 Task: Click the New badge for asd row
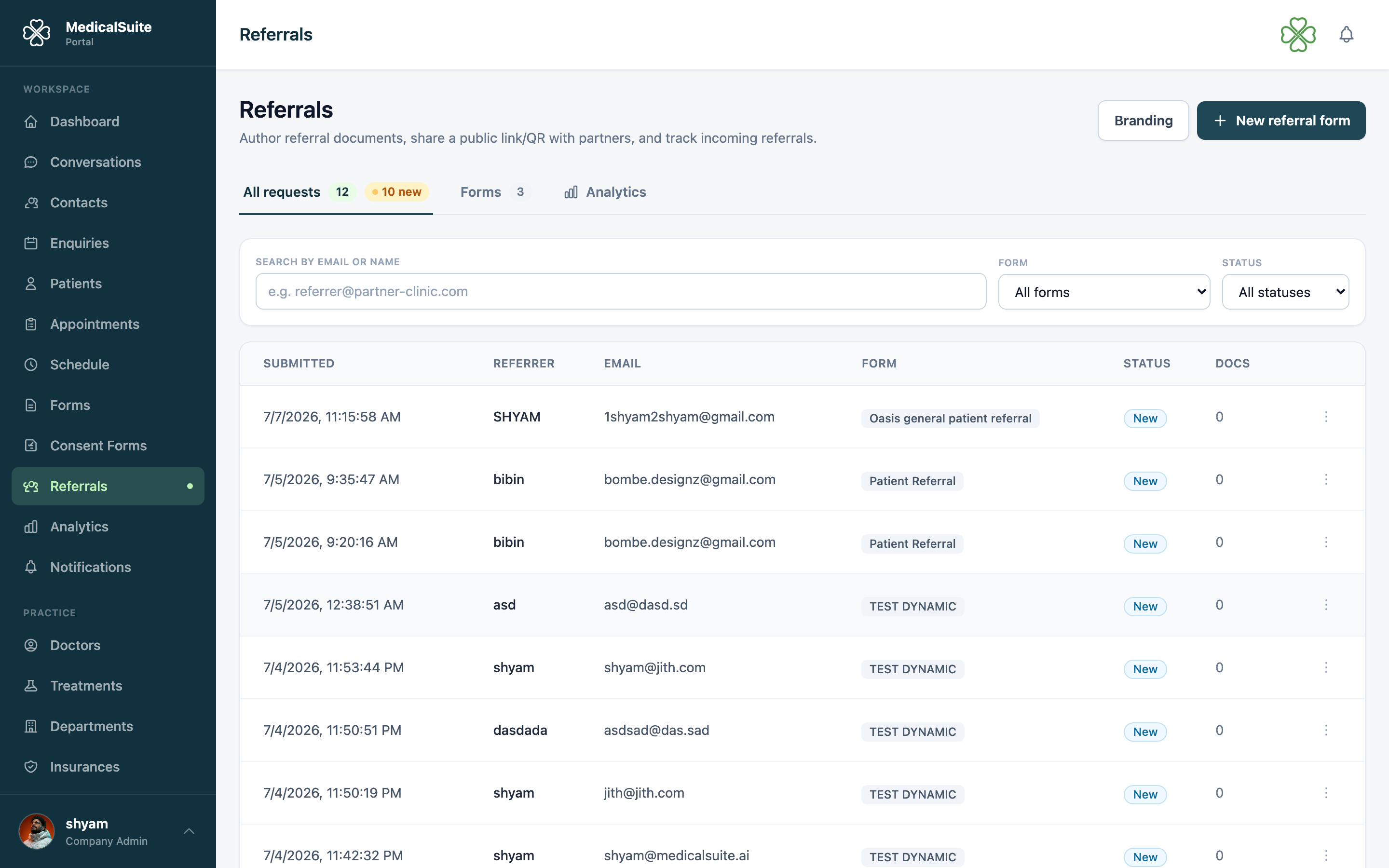coord(1144,606)
